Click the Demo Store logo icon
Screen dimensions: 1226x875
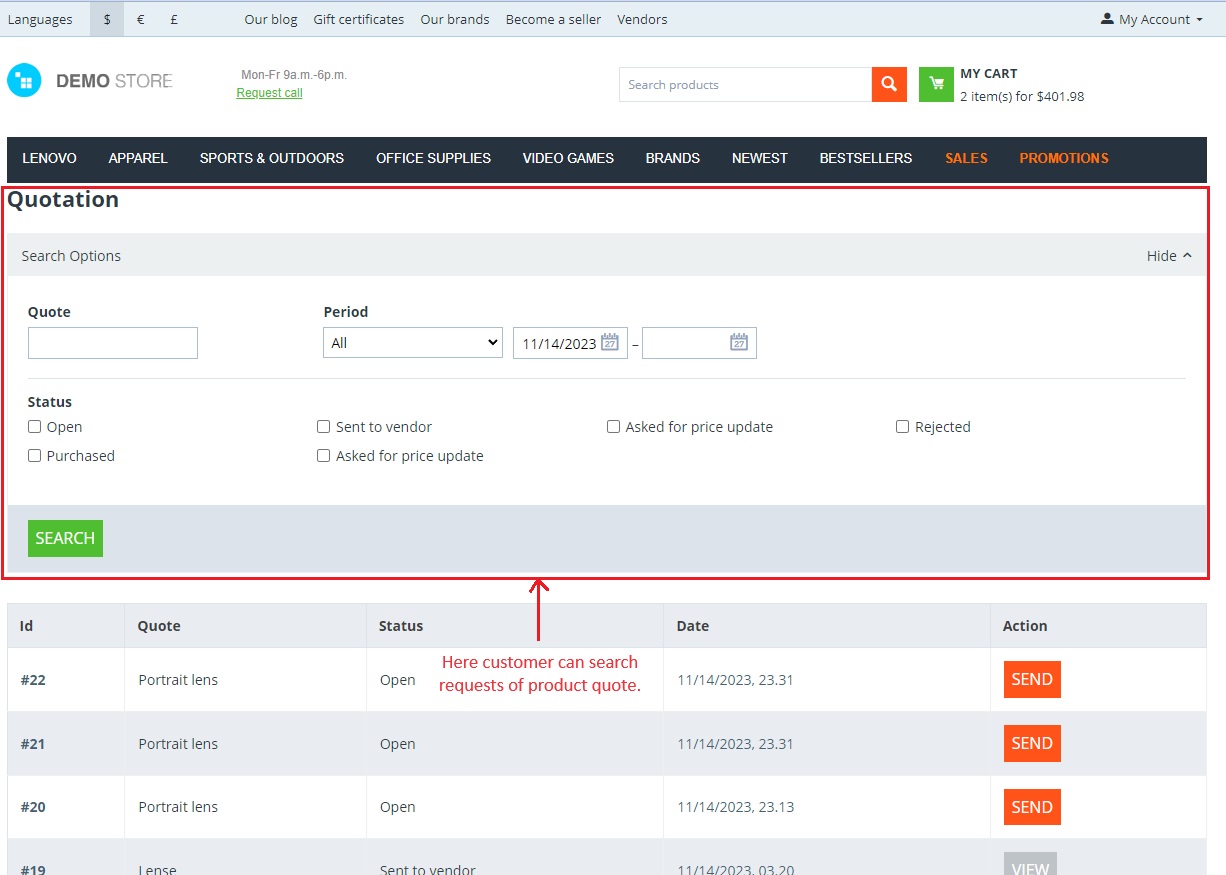point(24,81)
